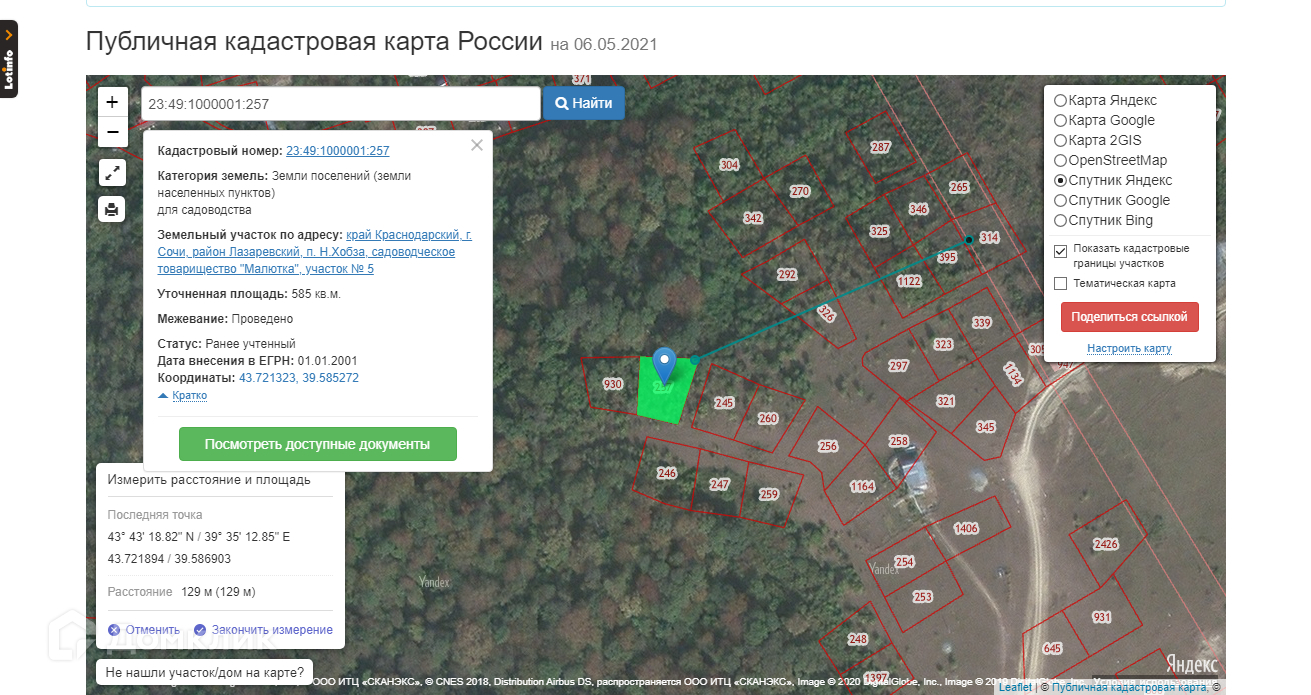Click Посмотреть доступные документы button
The image size is (1311, 695).
click(x=317, y=444)
